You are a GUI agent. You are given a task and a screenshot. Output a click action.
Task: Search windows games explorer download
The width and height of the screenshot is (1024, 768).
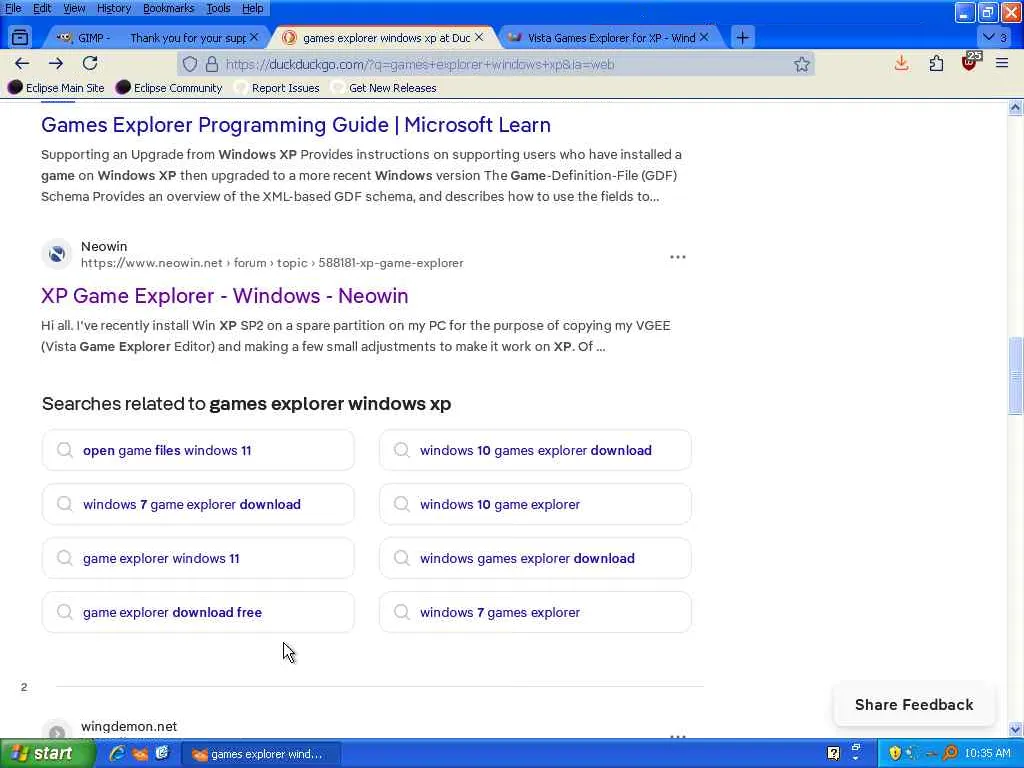pos(536,558)
